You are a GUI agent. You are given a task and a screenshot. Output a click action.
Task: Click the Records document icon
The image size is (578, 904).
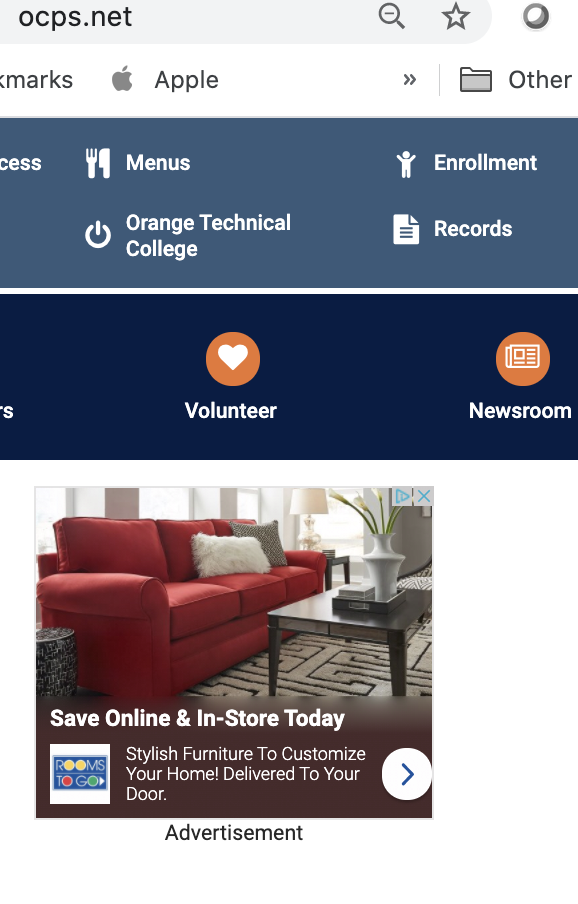point(406,229)
